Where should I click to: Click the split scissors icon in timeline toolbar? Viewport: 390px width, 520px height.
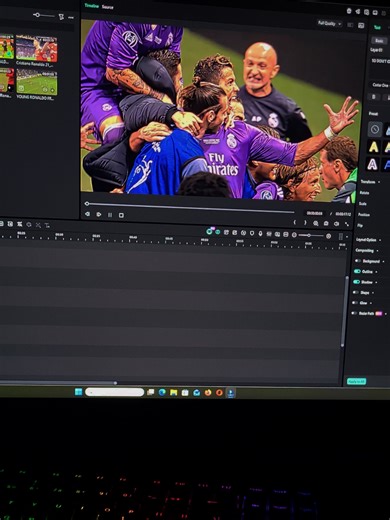38,225
